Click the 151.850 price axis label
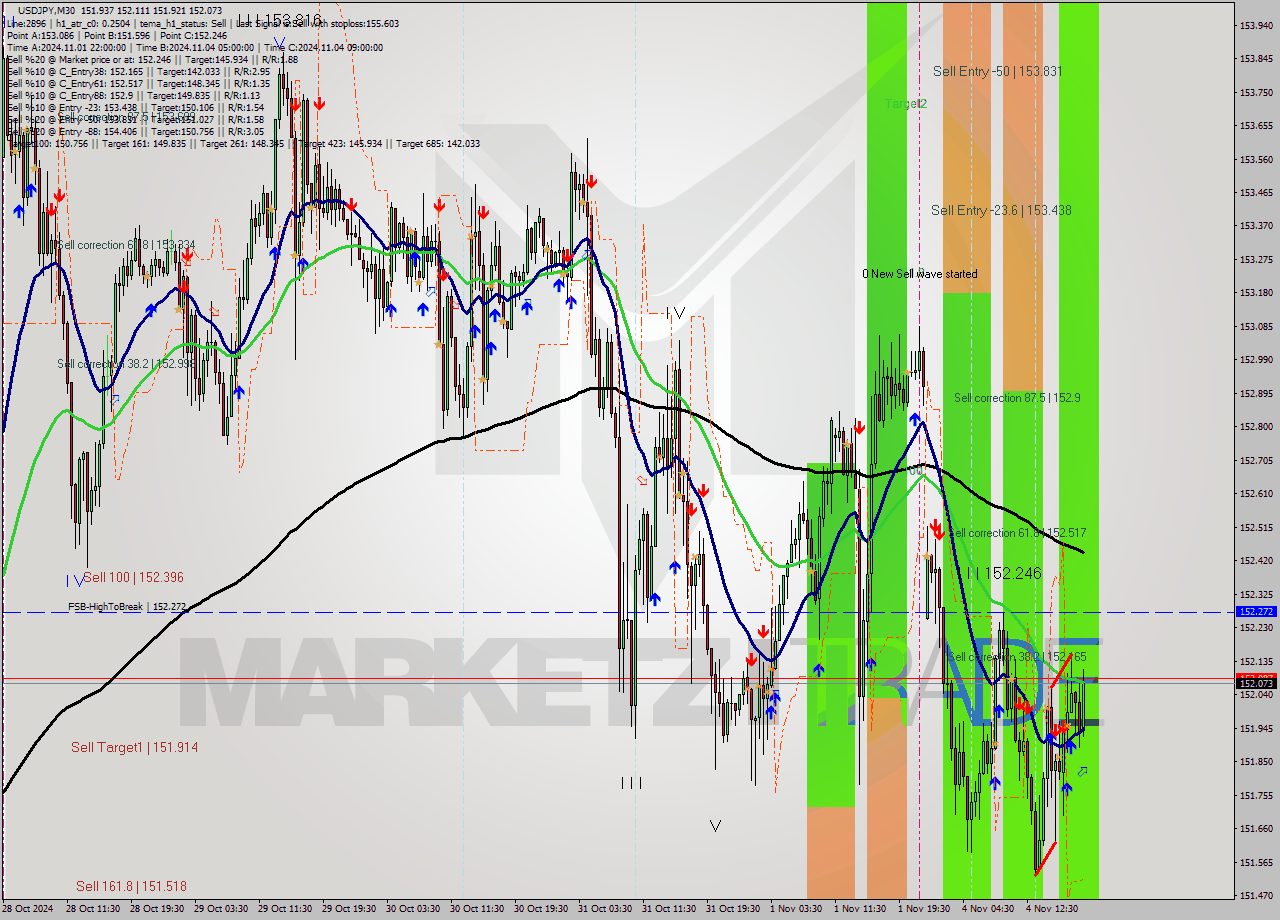This screenshot has height=920, width=1280. click(x=1256, y=762)
